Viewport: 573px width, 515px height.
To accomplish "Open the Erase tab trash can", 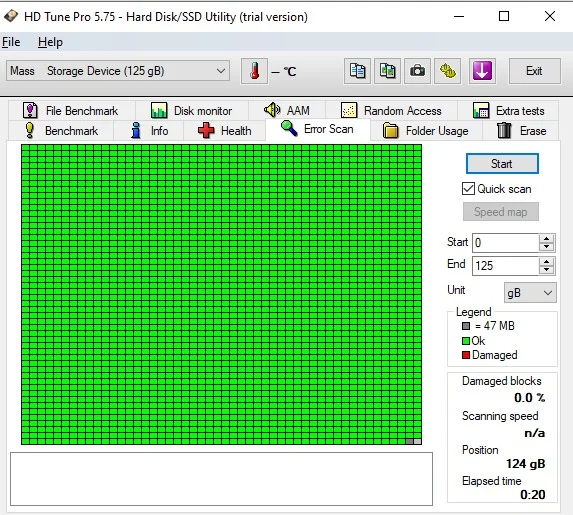I will coord(521,131).
